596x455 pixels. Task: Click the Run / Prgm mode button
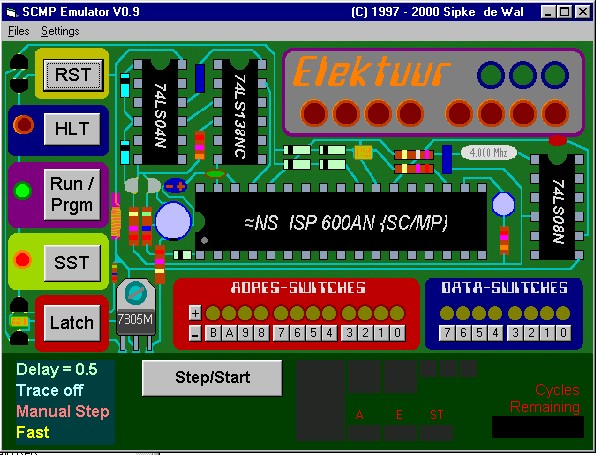[72, 194]
